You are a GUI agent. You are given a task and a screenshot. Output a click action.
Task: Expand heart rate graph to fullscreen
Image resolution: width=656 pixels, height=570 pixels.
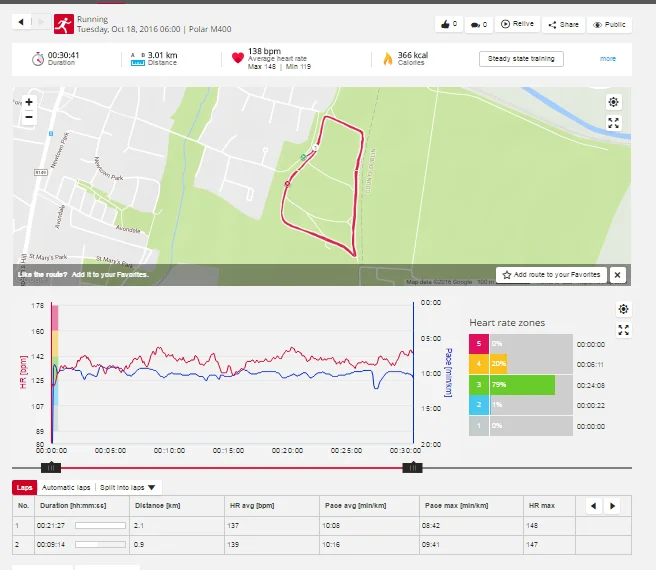[623, 330]
